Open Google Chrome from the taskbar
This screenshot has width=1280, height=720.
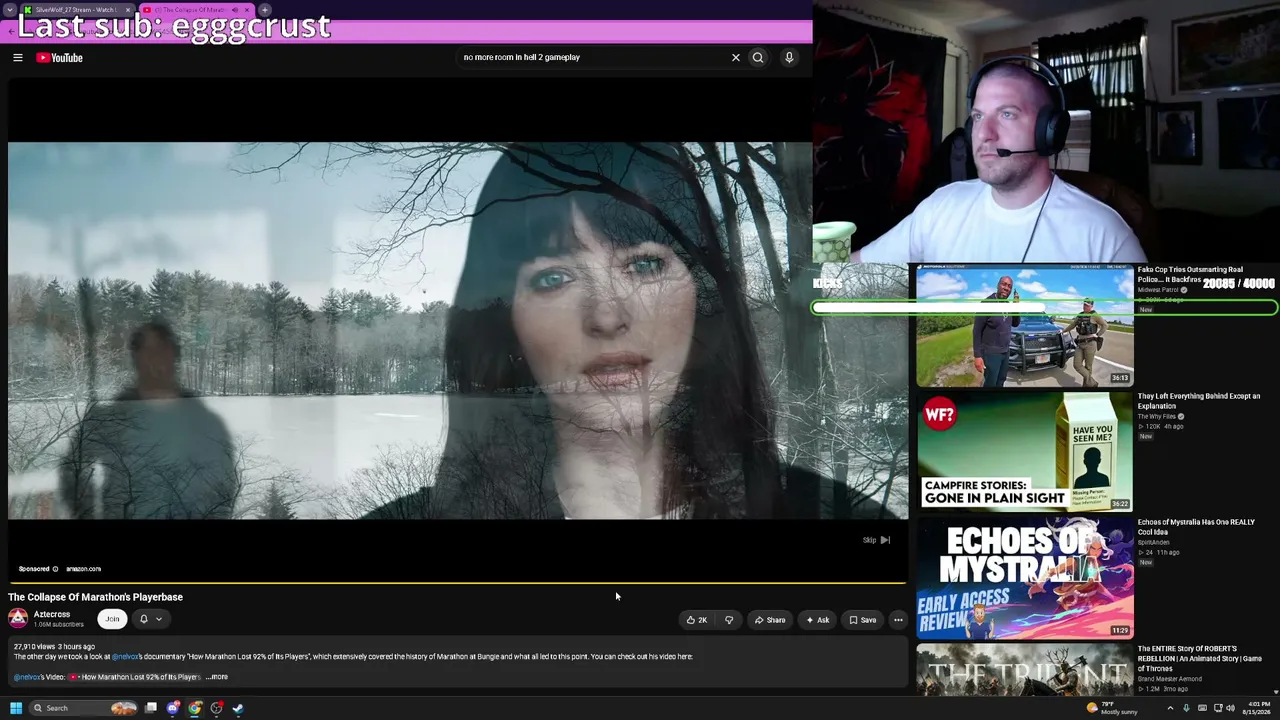tap(195, 708)
